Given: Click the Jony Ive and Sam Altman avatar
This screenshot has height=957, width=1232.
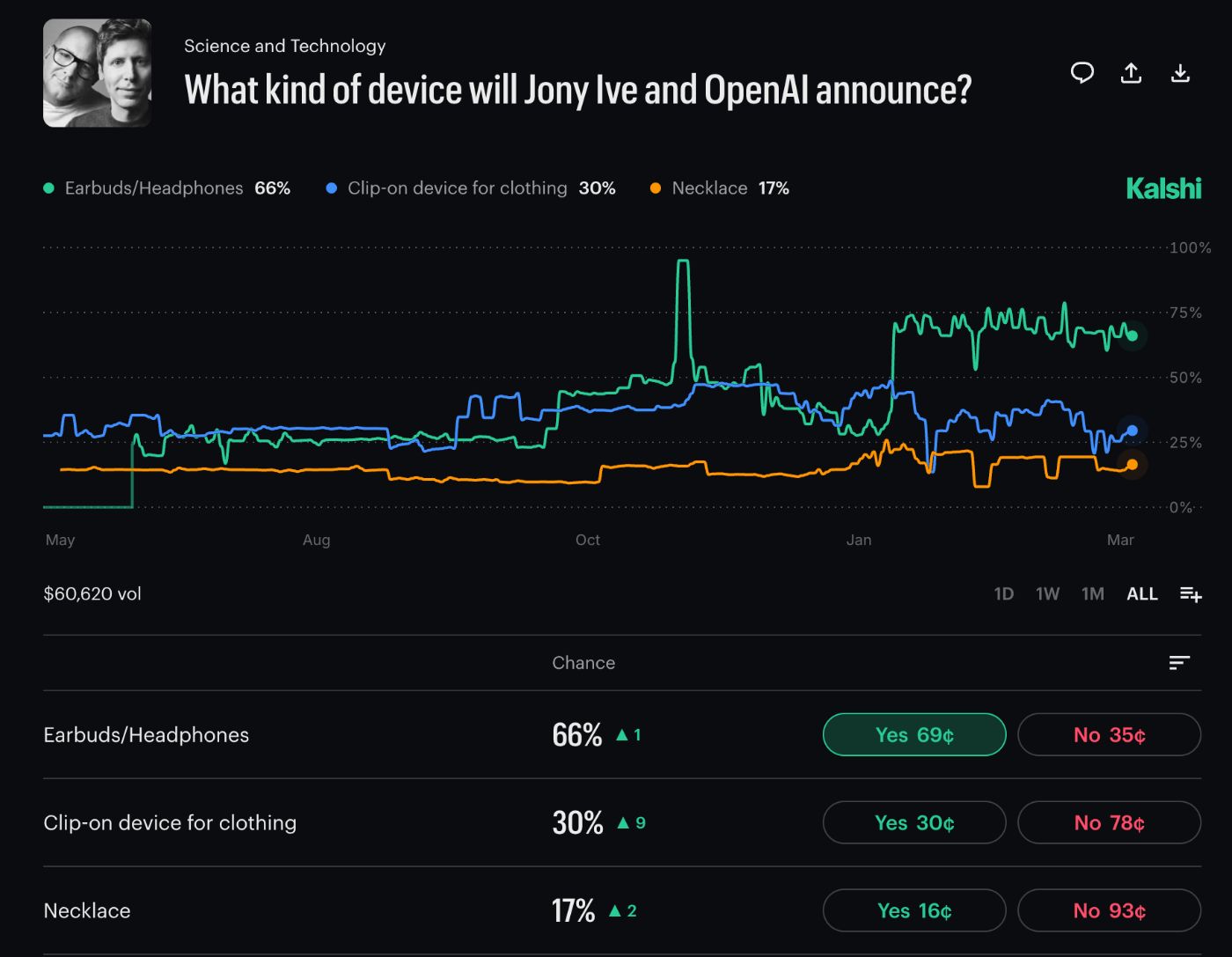Looking at the screenshot, I should 97,73.
